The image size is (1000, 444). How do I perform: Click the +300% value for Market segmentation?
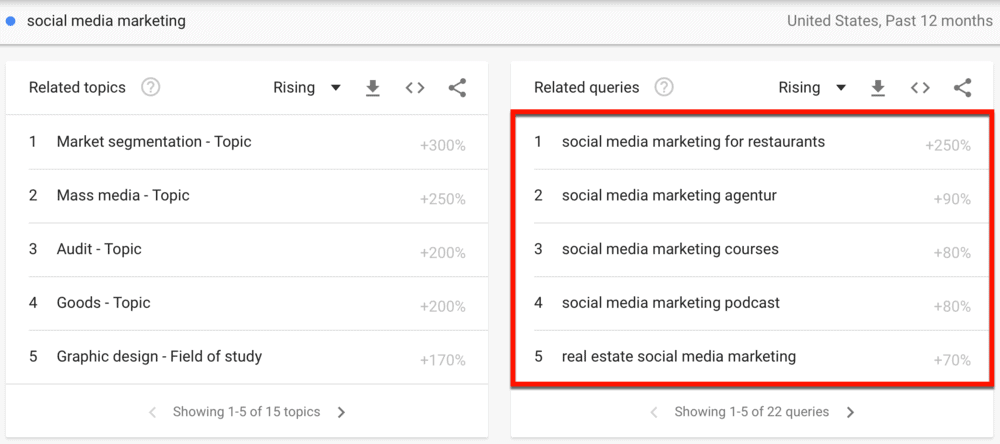tap(443, 146)
